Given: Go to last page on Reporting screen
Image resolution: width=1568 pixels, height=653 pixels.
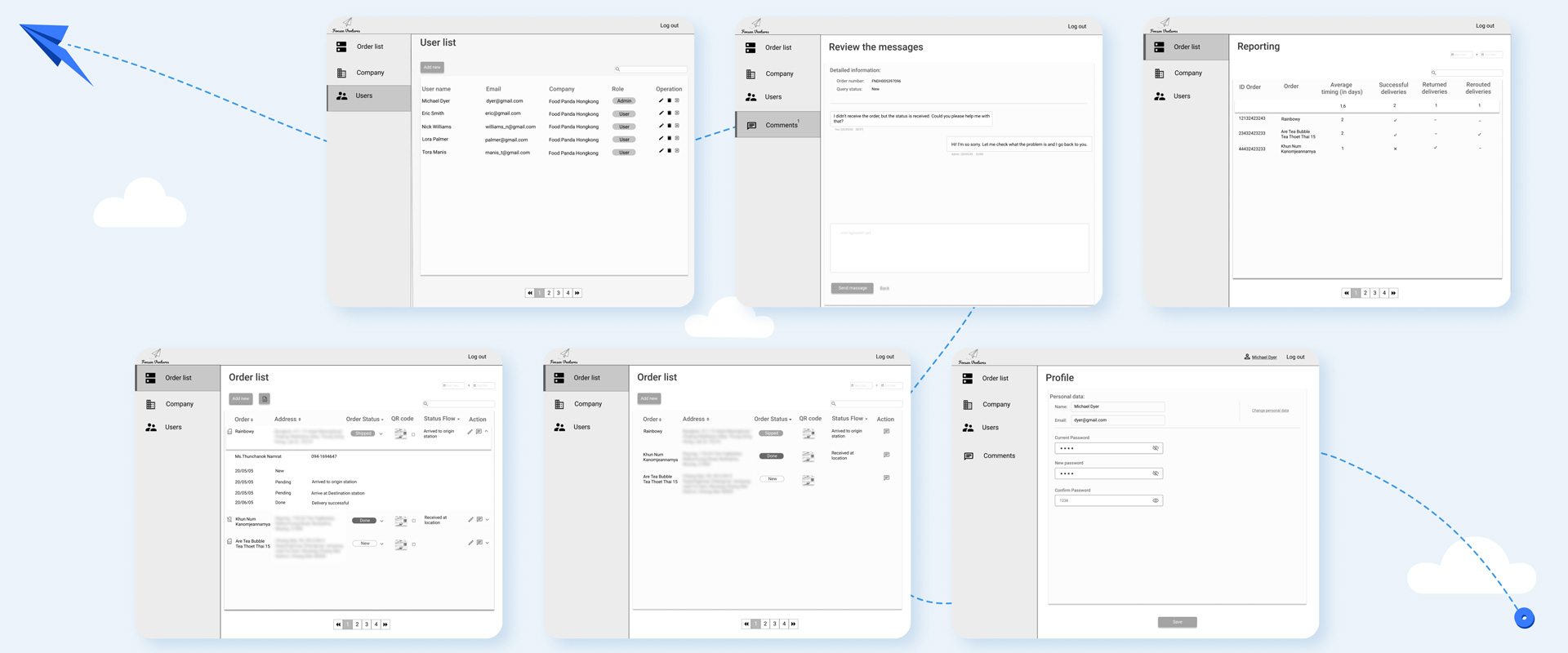Looking at the screenshot, I should [x=1393, y=293].
